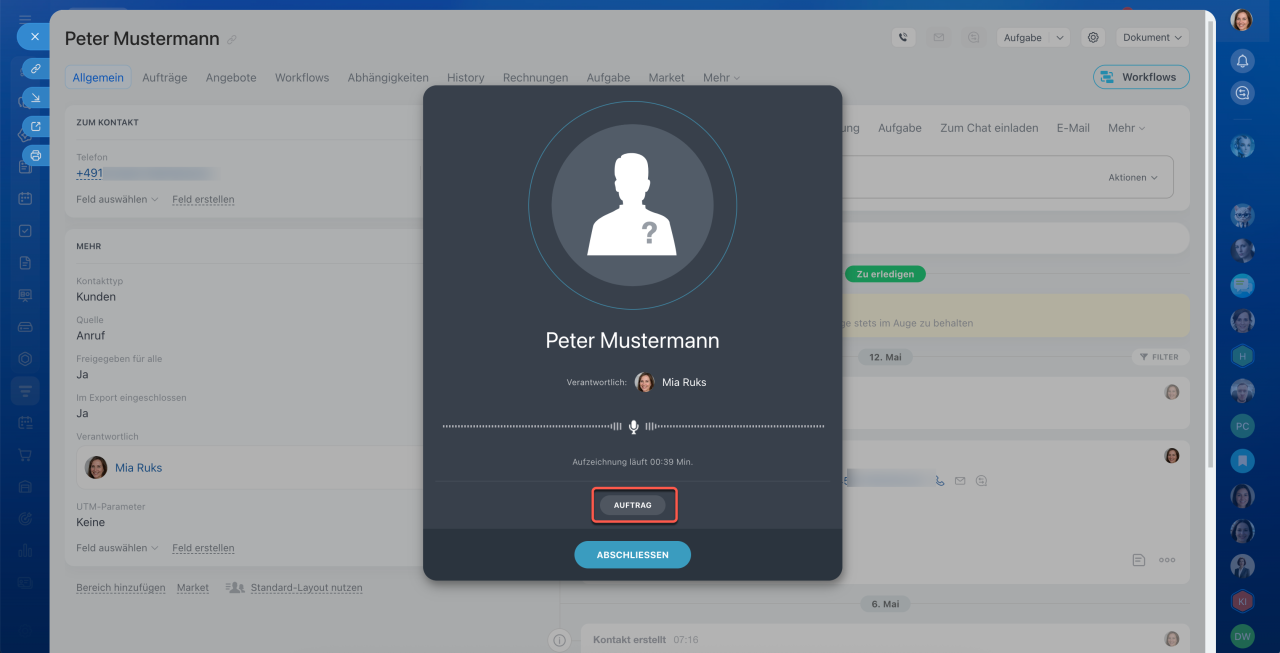Click the microphone icon in call window

click(633, 427)
